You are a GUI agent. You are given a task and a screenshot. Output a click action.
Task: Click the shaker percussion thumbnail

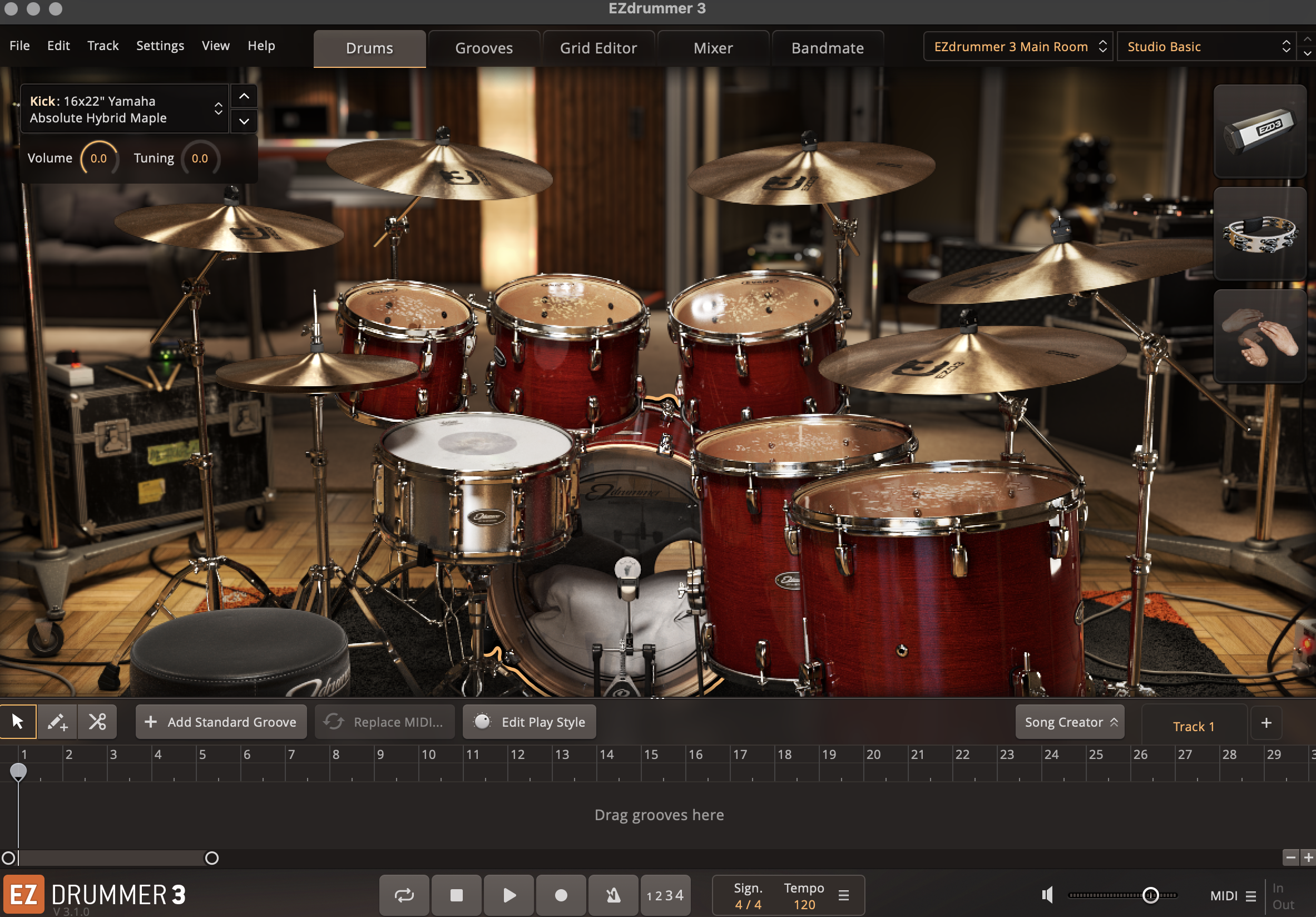pyautogui.click(x=1259, y=131)
